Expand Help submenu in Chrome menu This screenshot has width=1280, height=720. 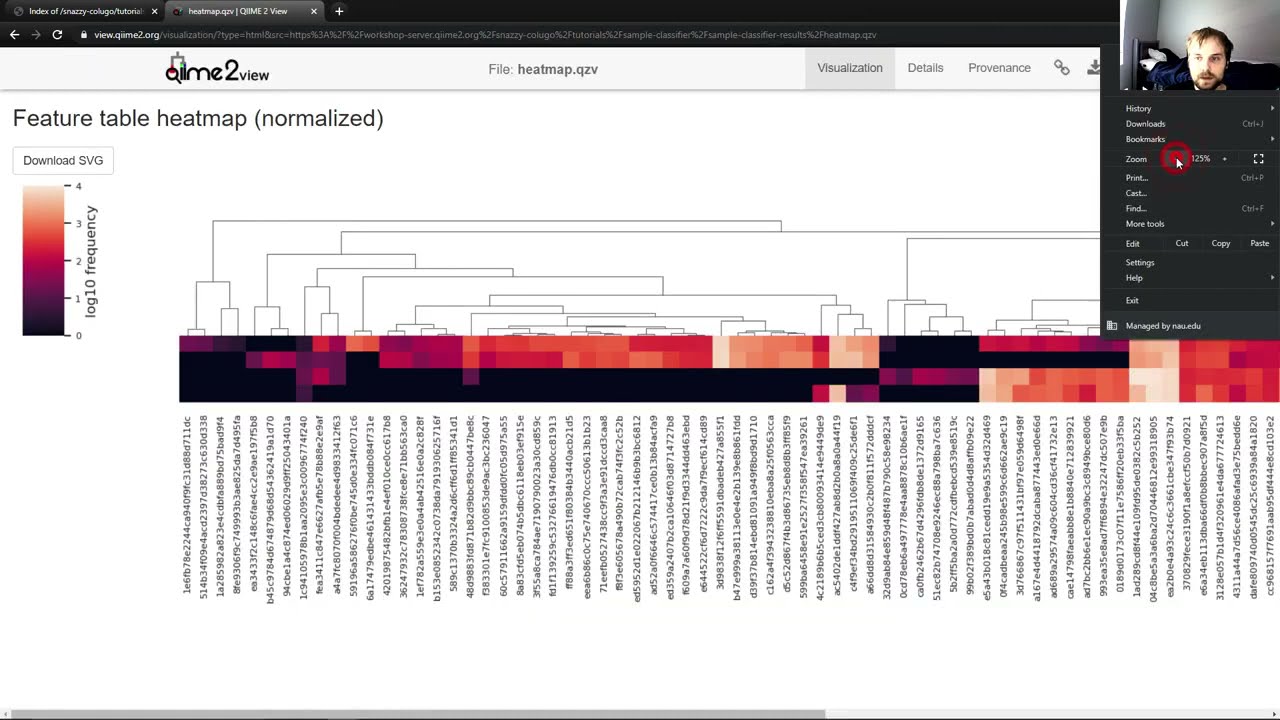1190,278
